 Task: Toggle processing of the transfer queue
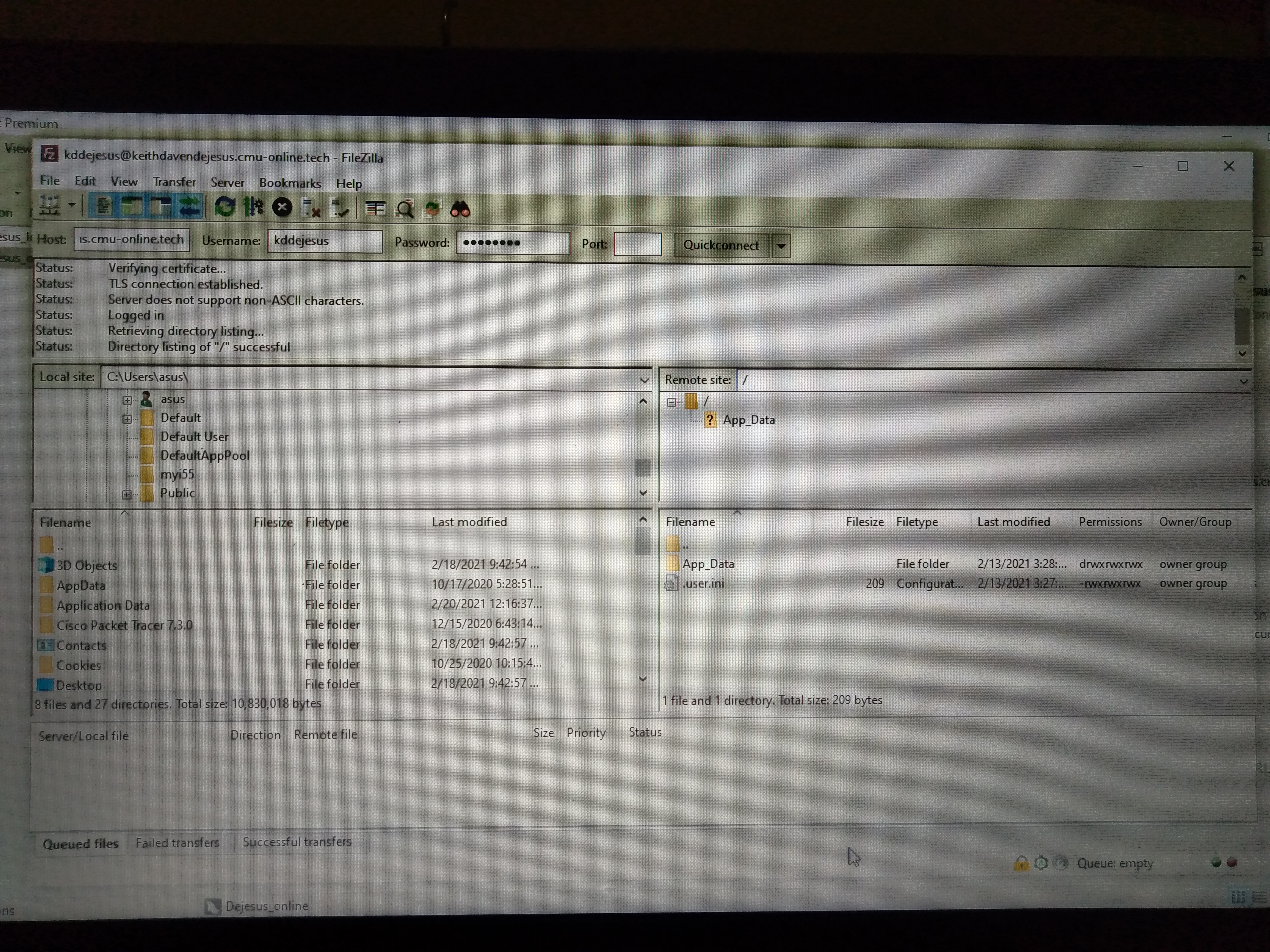pyautogui.click(x=253, y=207)
